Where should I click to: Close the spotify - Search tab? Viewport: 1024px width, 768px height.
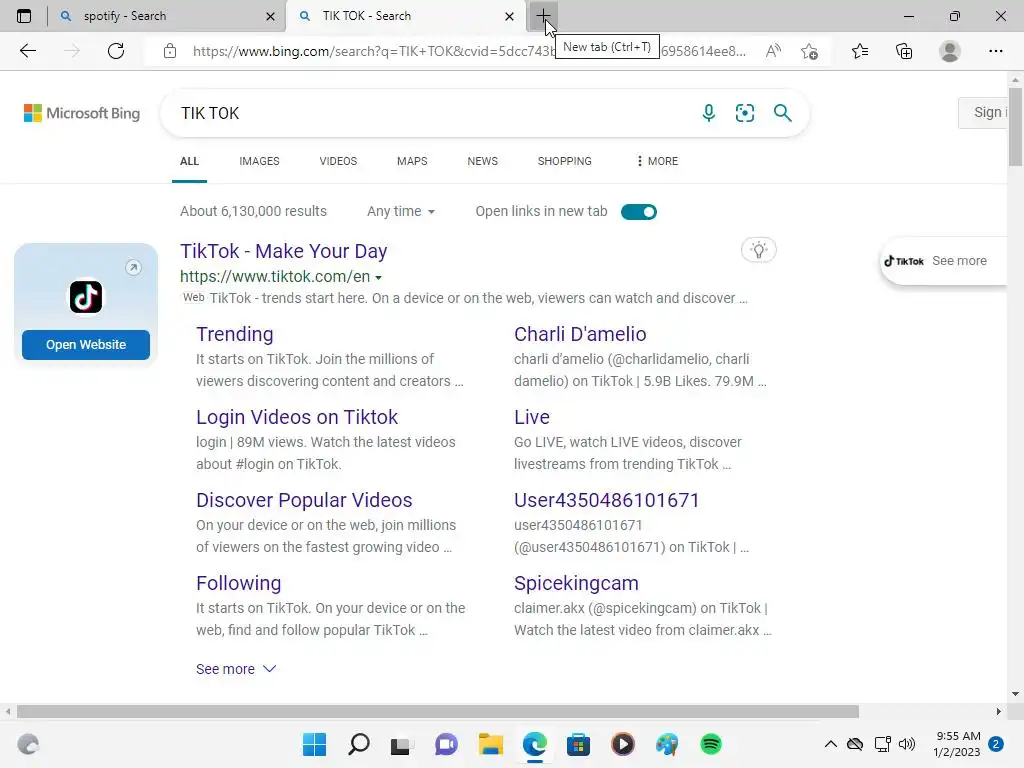point(270,16)
